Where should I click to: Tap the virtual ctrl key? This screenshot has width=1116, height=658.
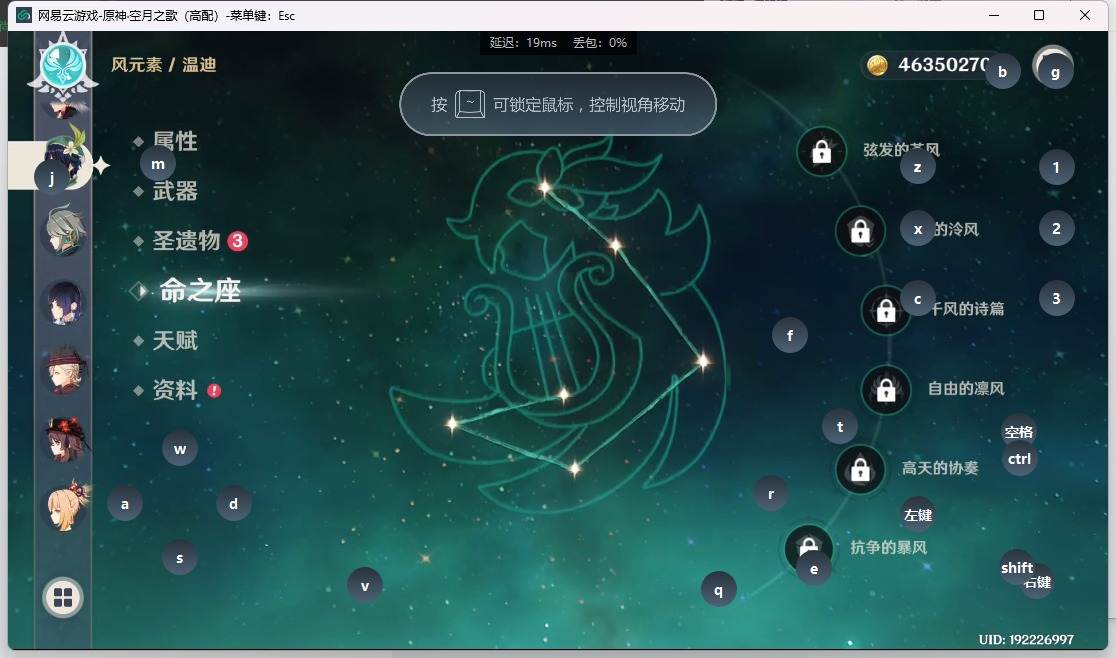(x=1019, y=459)
